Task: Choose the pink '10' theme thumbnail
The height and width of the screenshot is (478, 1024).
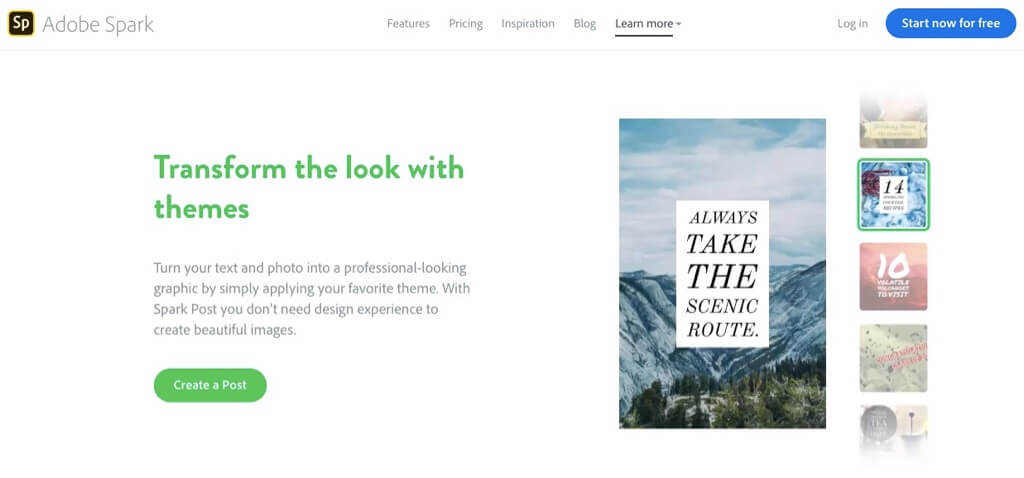Action: 893,276
